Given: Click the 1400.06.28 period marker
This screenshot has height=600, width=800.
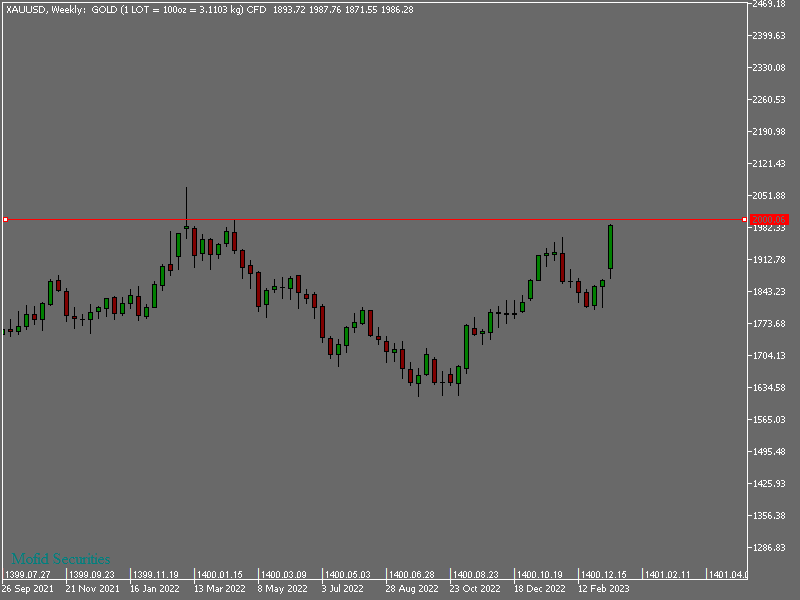Looking at the screenshot, I should click(x=412, y=575).
